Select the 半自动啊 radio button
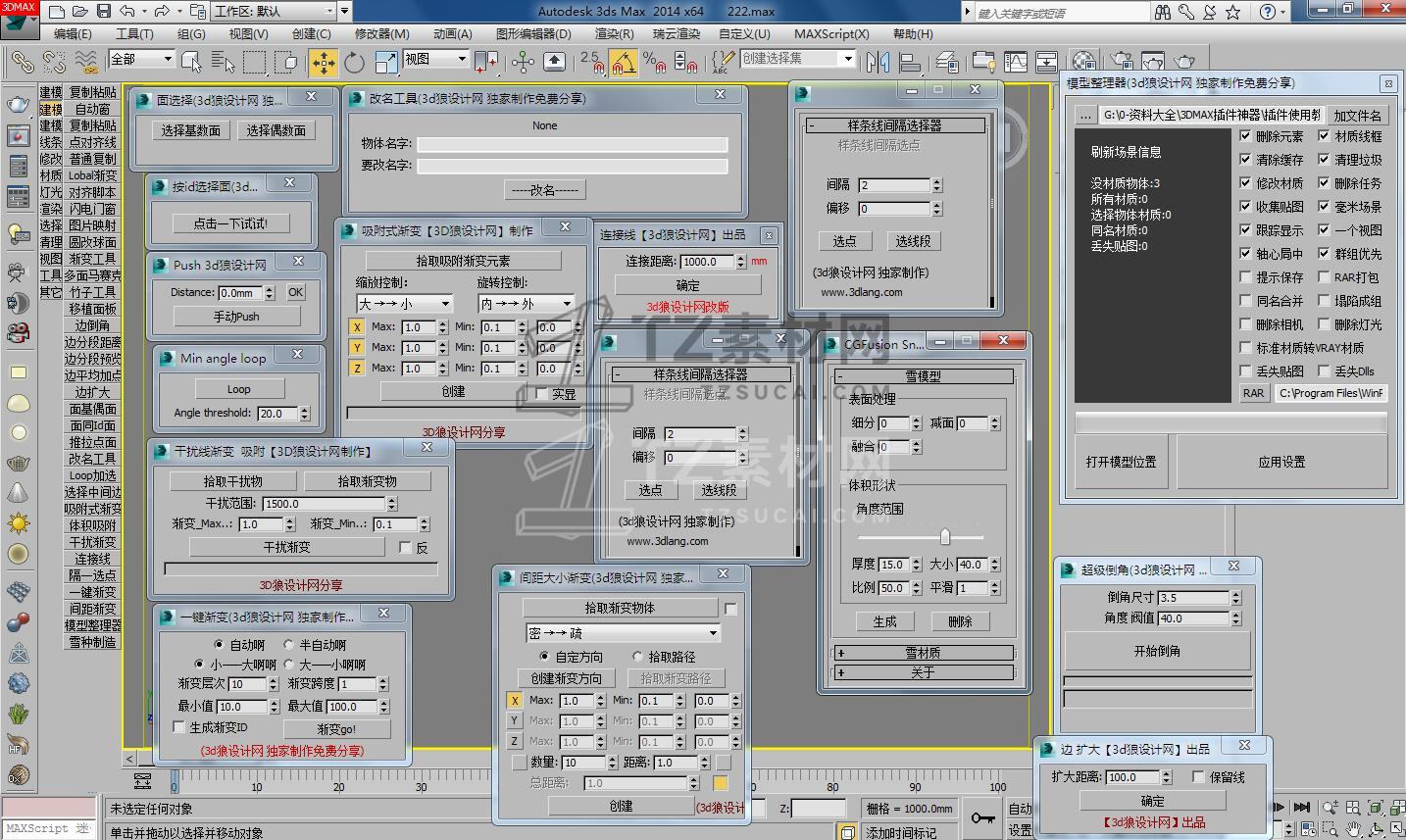 [289, 645]
